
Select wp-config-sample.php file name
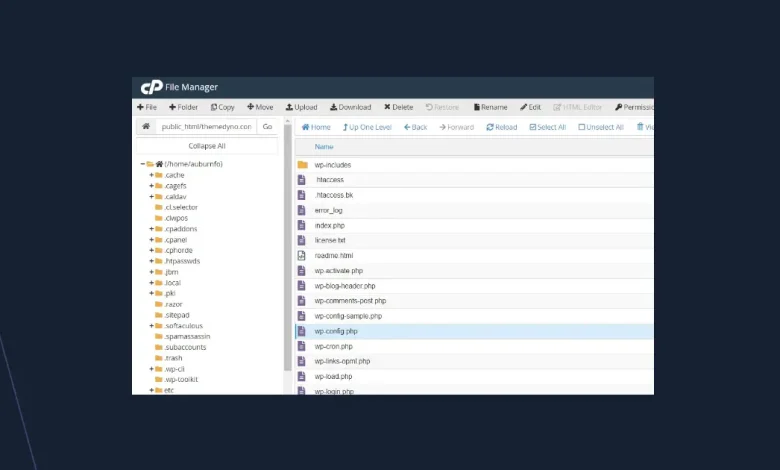click(348, 316)
